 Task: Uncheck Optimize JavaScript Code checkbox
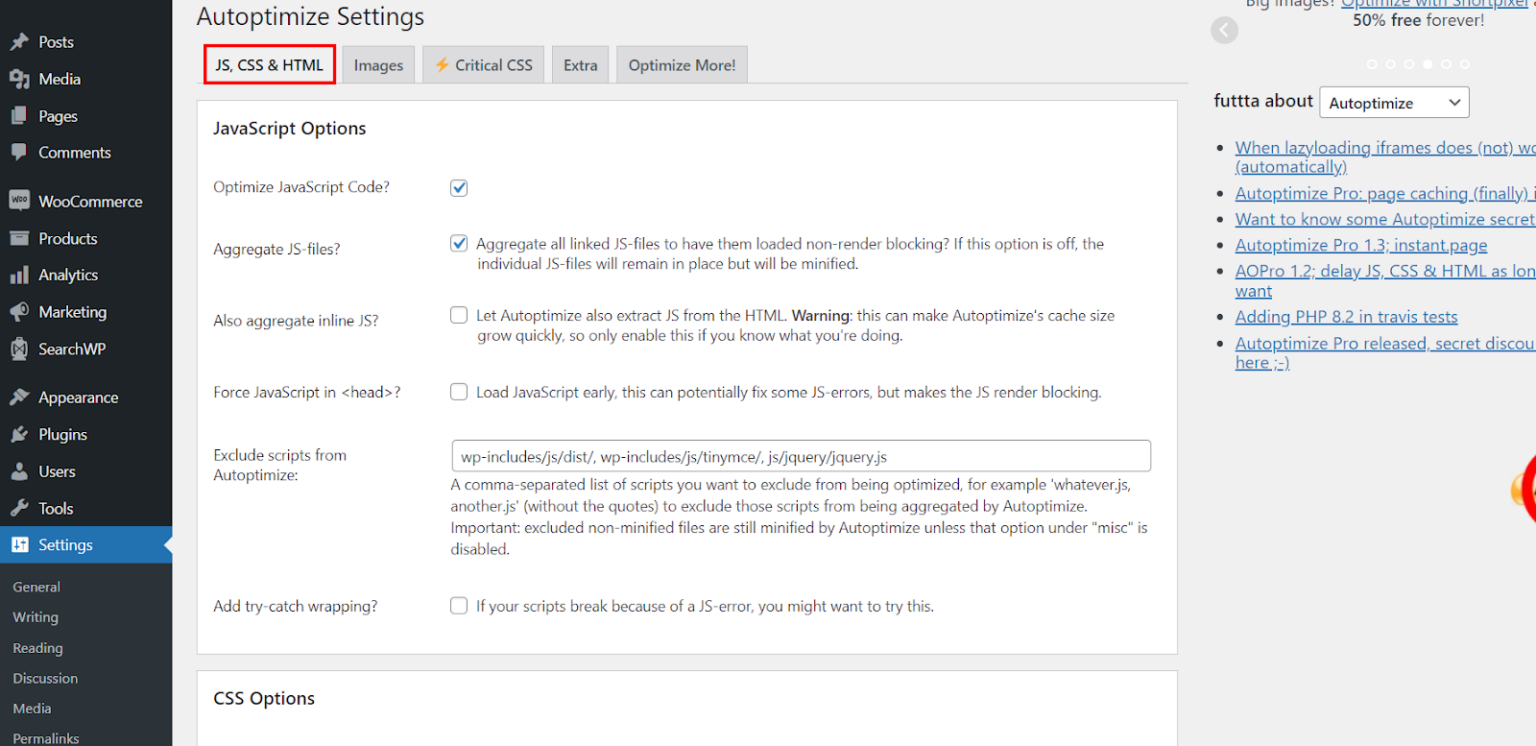(x=459, y=188)
